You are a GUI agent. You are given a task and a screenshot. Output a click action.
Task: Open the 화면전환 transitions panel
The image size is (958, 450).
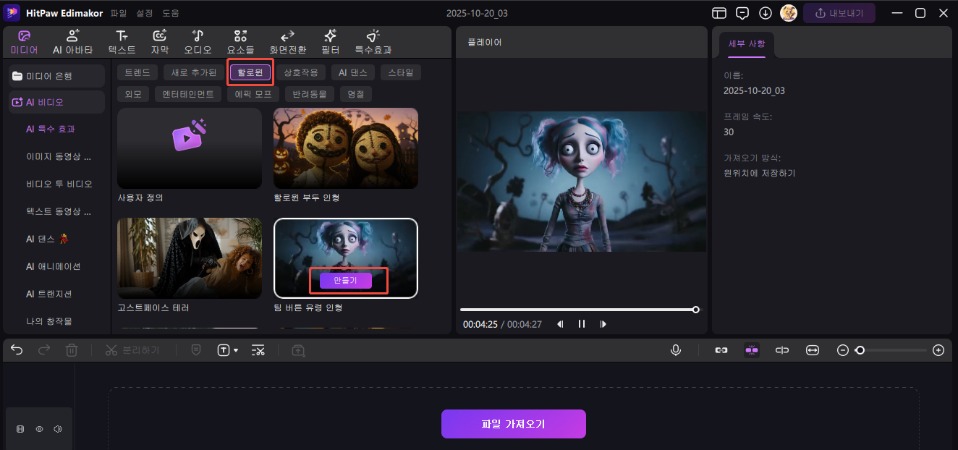coord(287,41)
